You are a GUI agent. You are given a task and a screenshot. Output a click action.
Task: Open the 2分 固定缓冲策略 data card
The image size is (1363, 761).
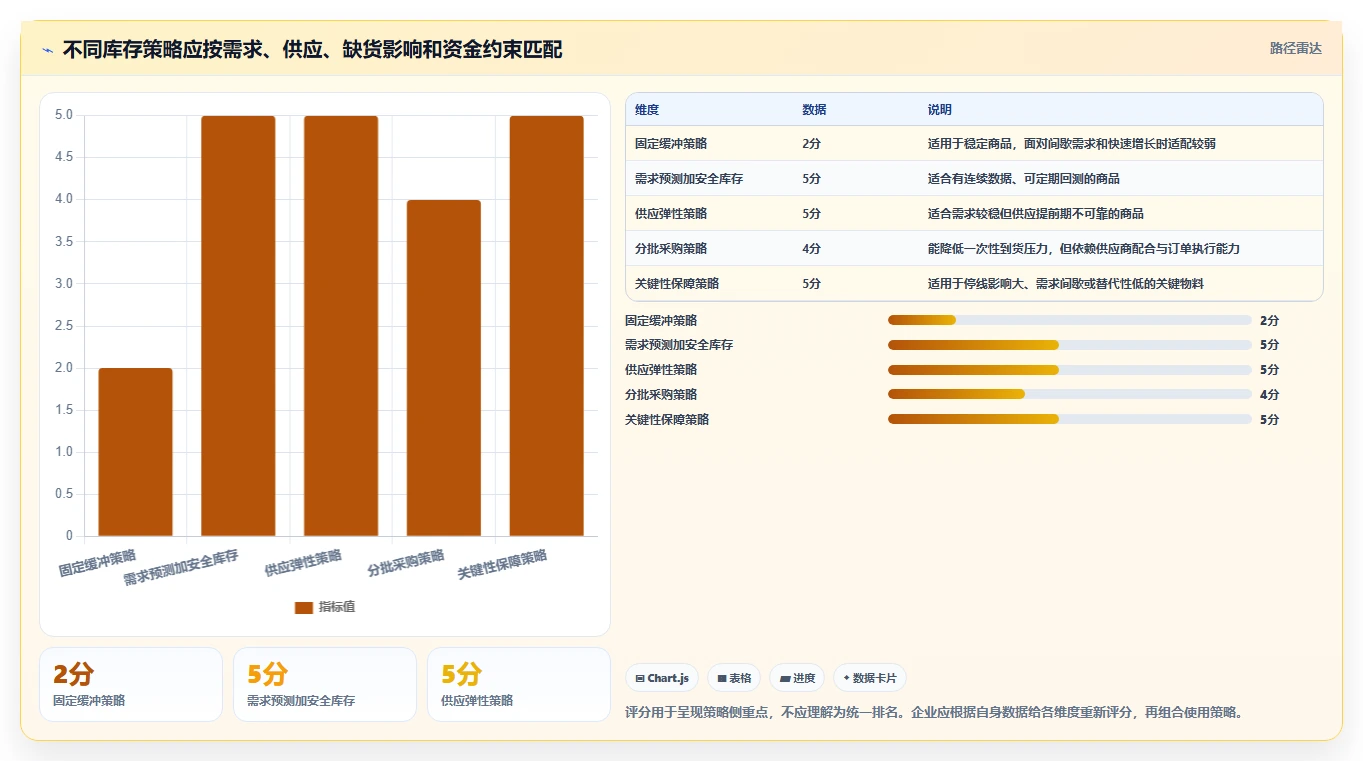(131, 684)
